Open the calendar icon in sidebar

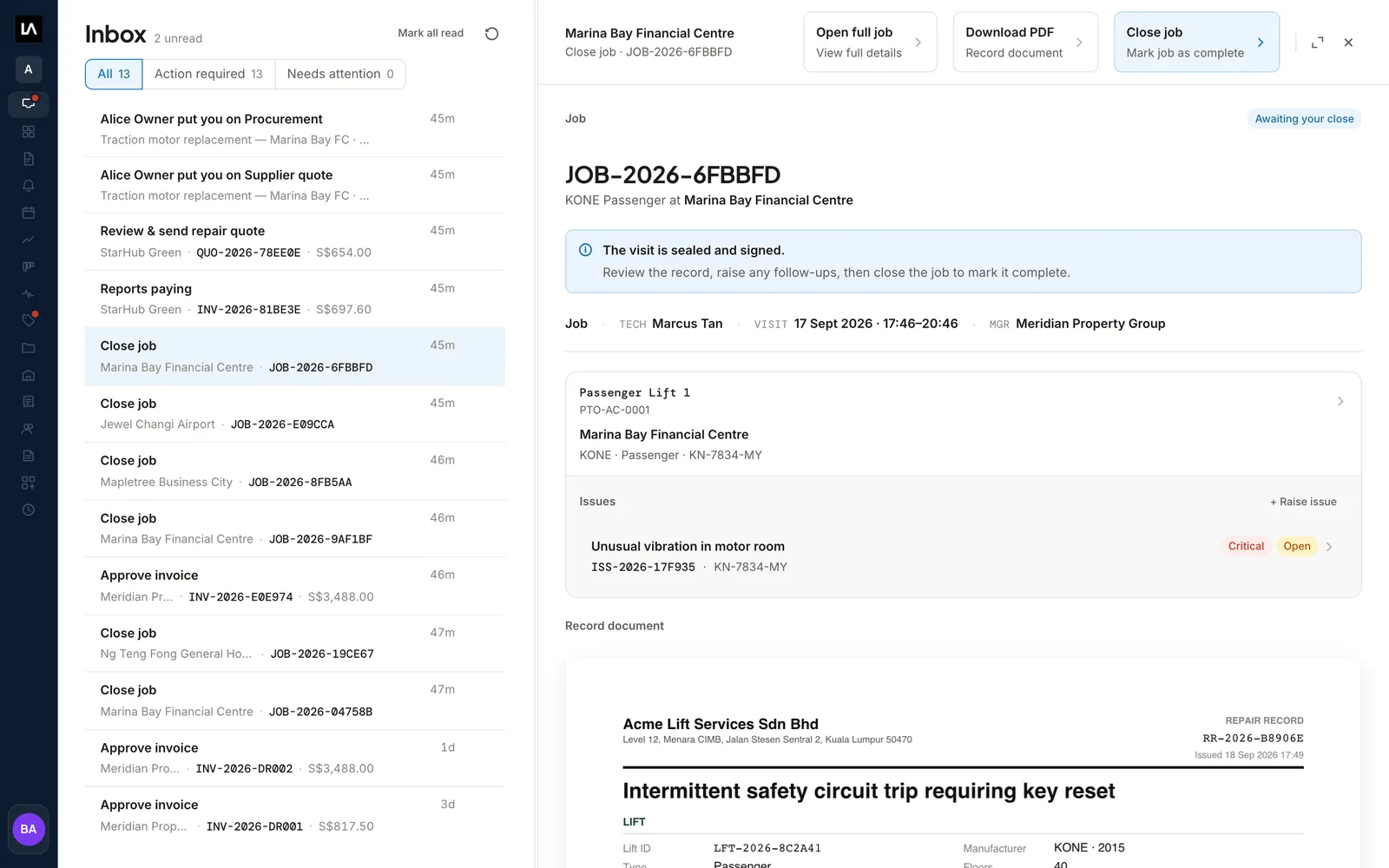tap(29, 213)
